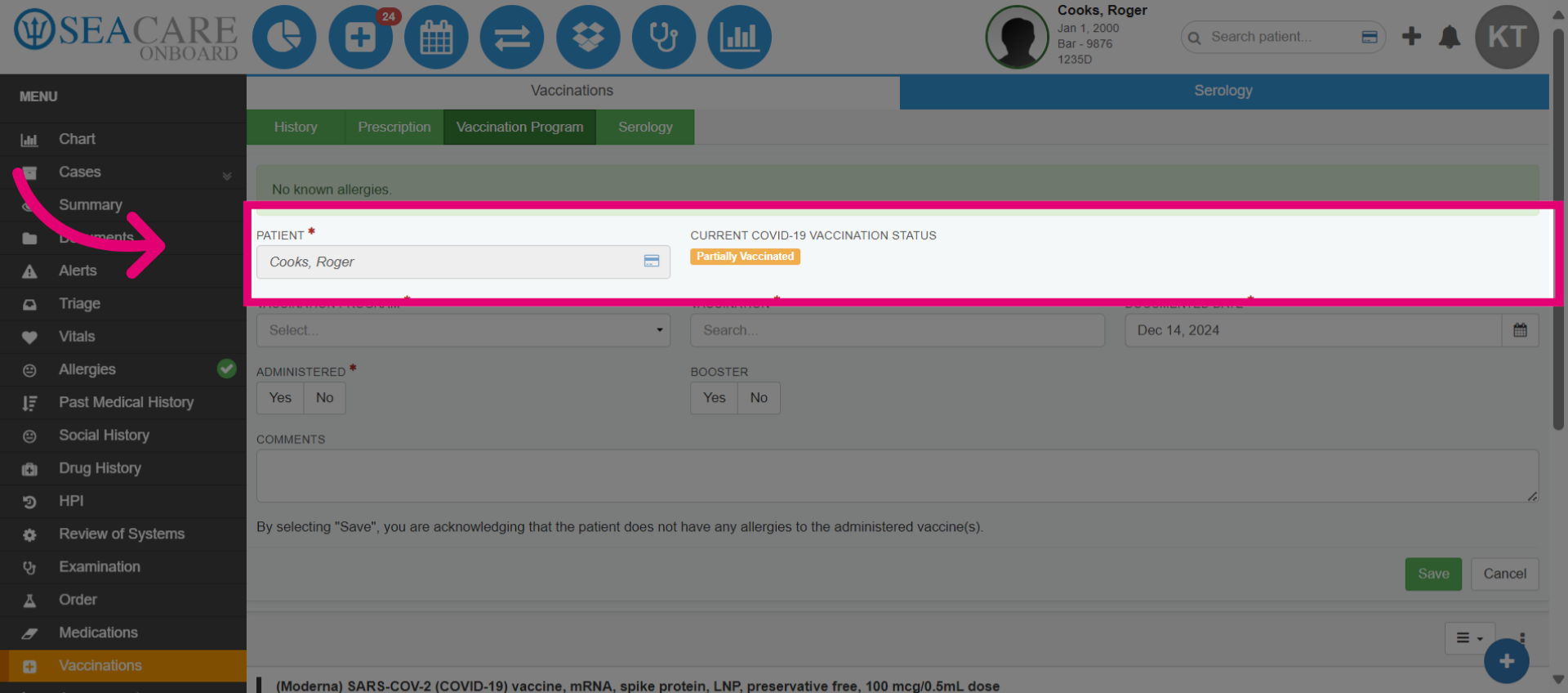
Task: Open the bar chart reports icon
Action: [x=739, y=38]
